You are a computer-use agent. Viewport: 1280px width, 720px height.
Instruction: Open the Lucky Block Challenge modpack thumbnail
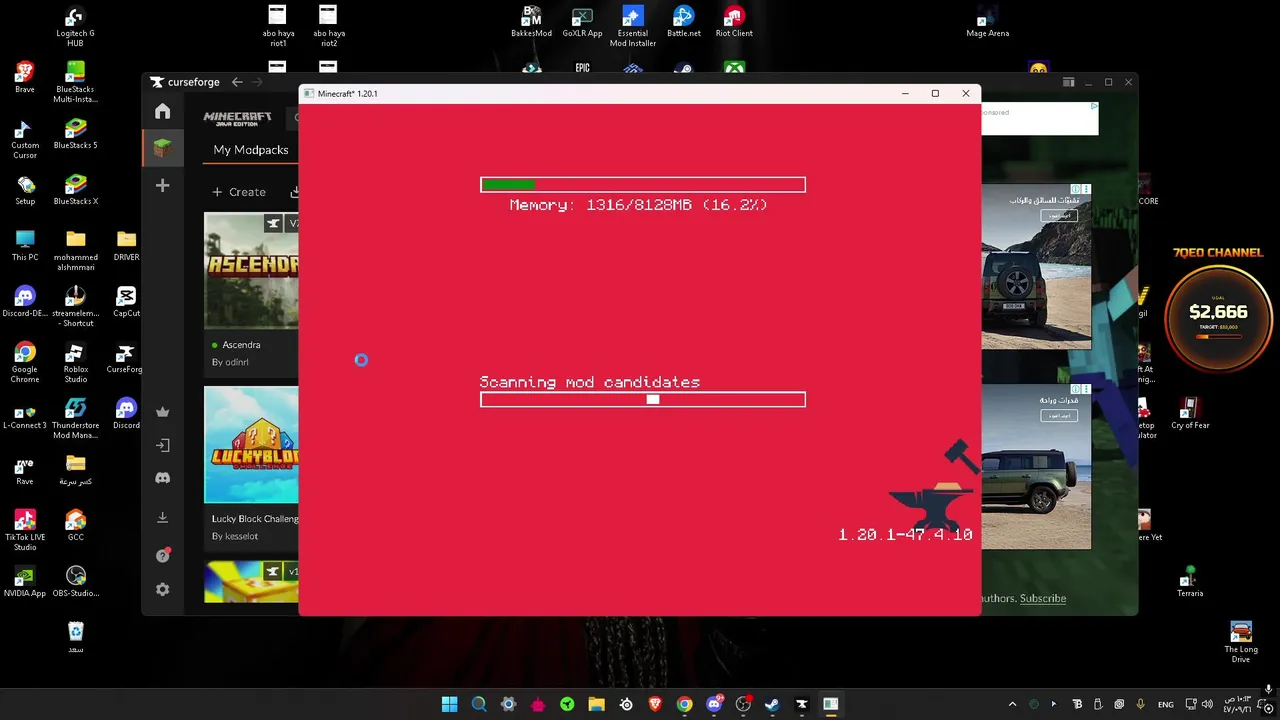click(x=251, y=445)
